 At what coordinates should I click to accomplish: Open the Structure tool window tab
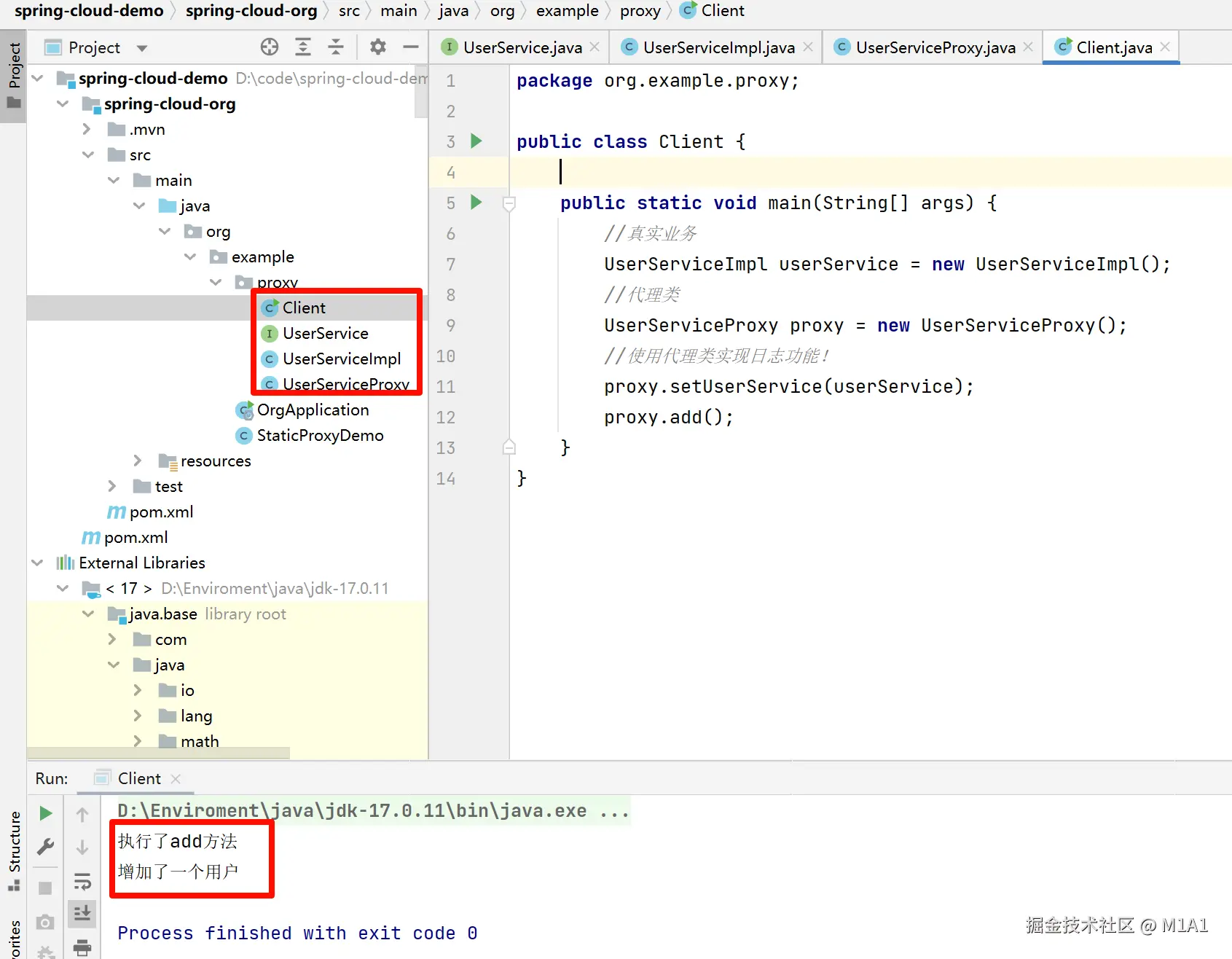coord(14,850)
